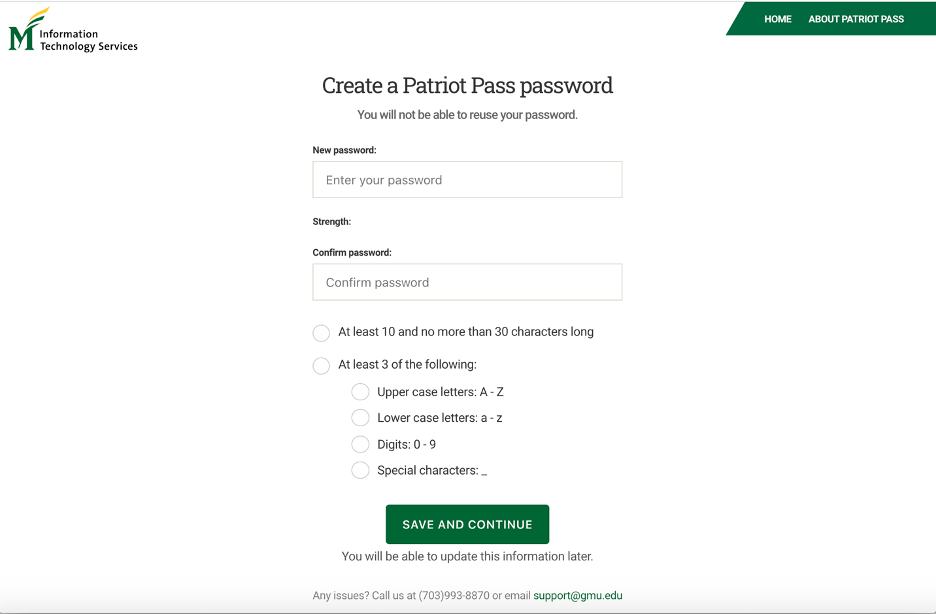This screenshot has width=936, height=614.
Task: Open the ABOUT PATRIOT PASS page
Action: 856,19
